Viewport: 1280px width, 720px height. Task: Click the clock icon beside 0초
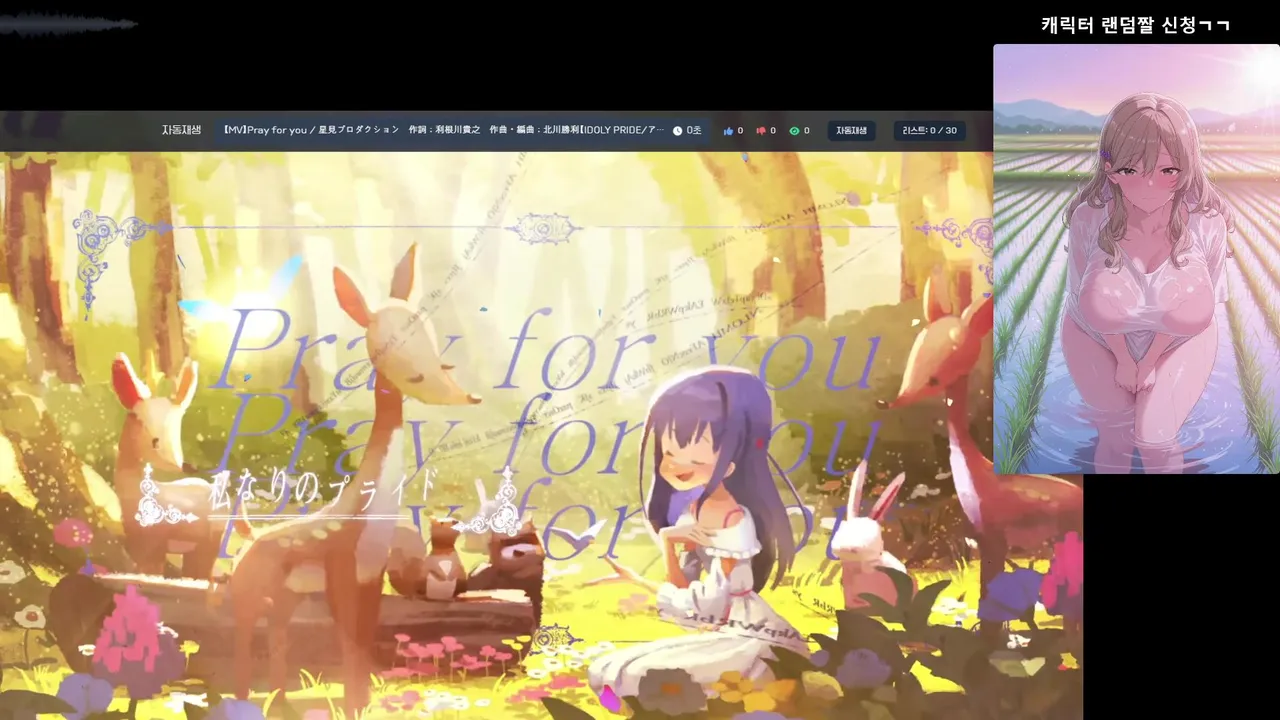(677, 131)
